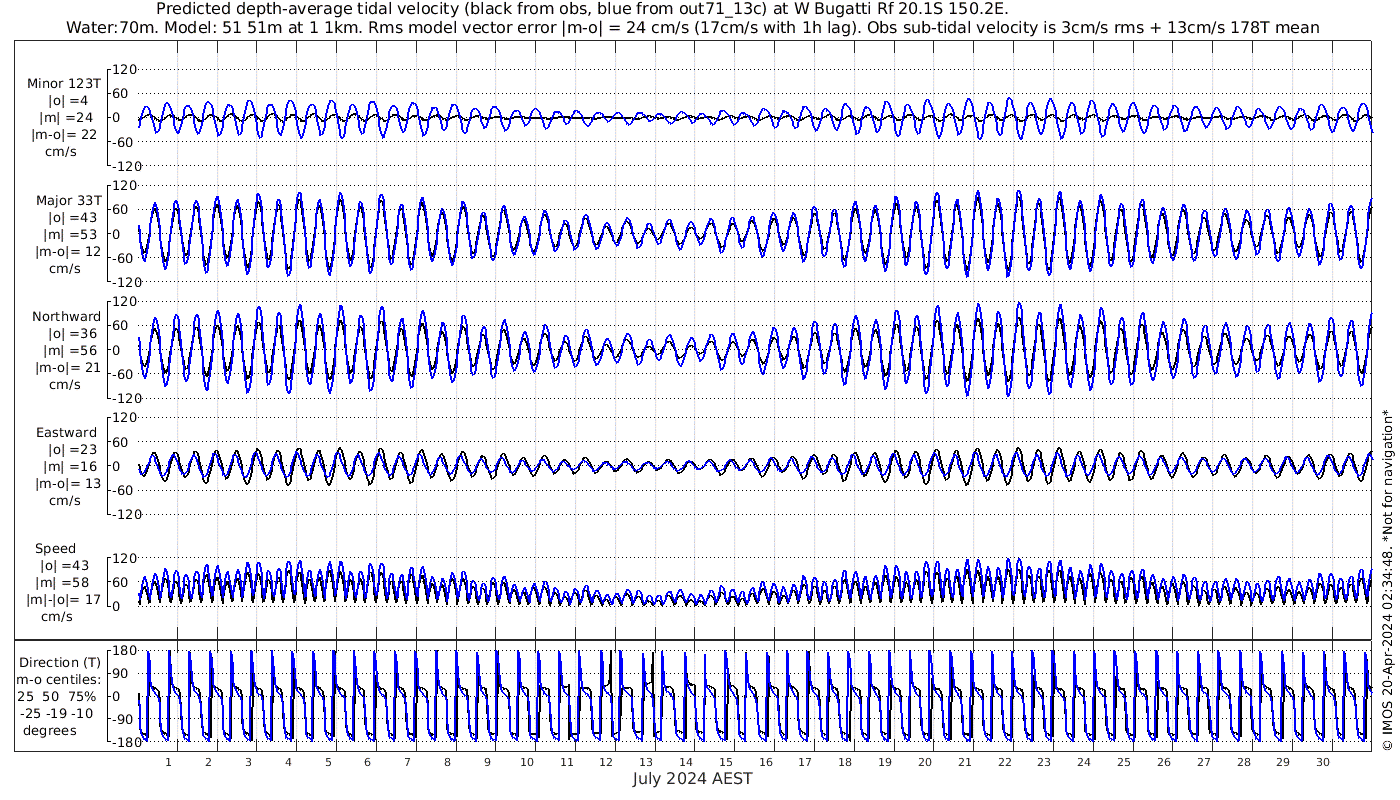Click day "26" on the date axis

click(1164, 762)
